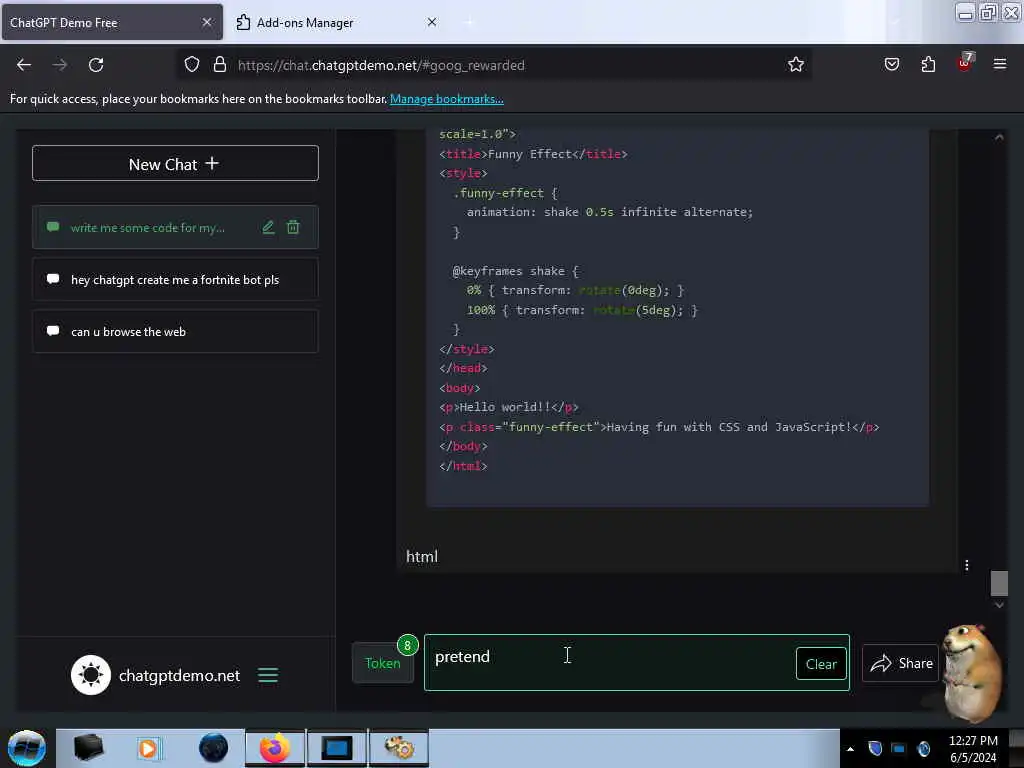Switch to the Add-ons Manager tab
The height and width of the screenshot is (768, 1024).
tap(336, 23)
